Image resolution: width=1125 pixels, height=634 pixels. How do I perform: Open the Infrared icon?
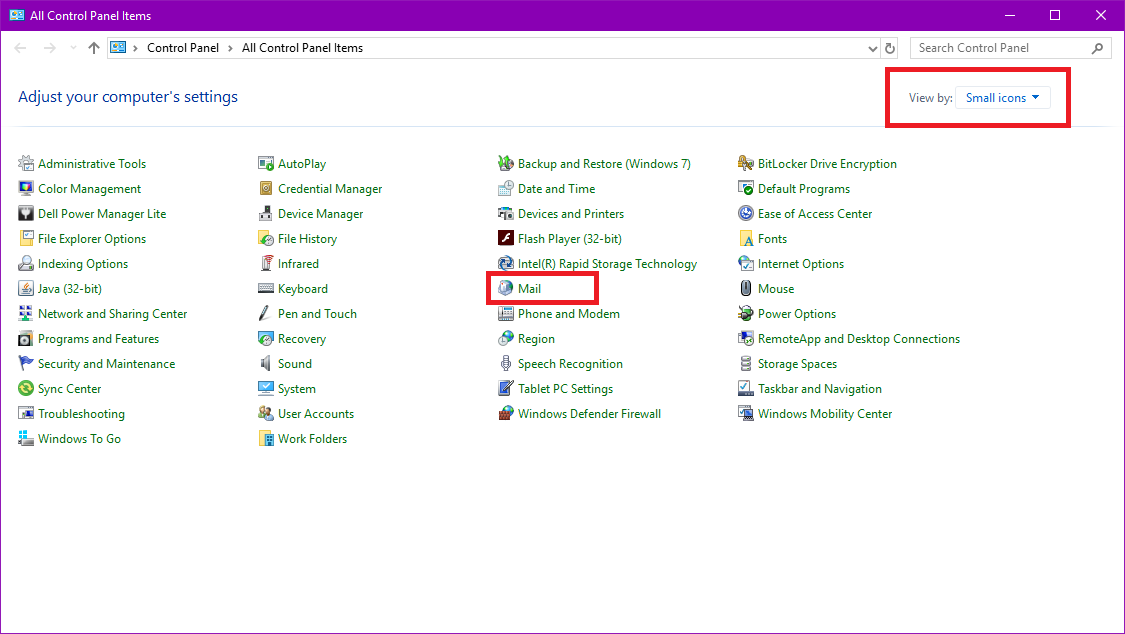pyautogui.click(x=266, y=264)
